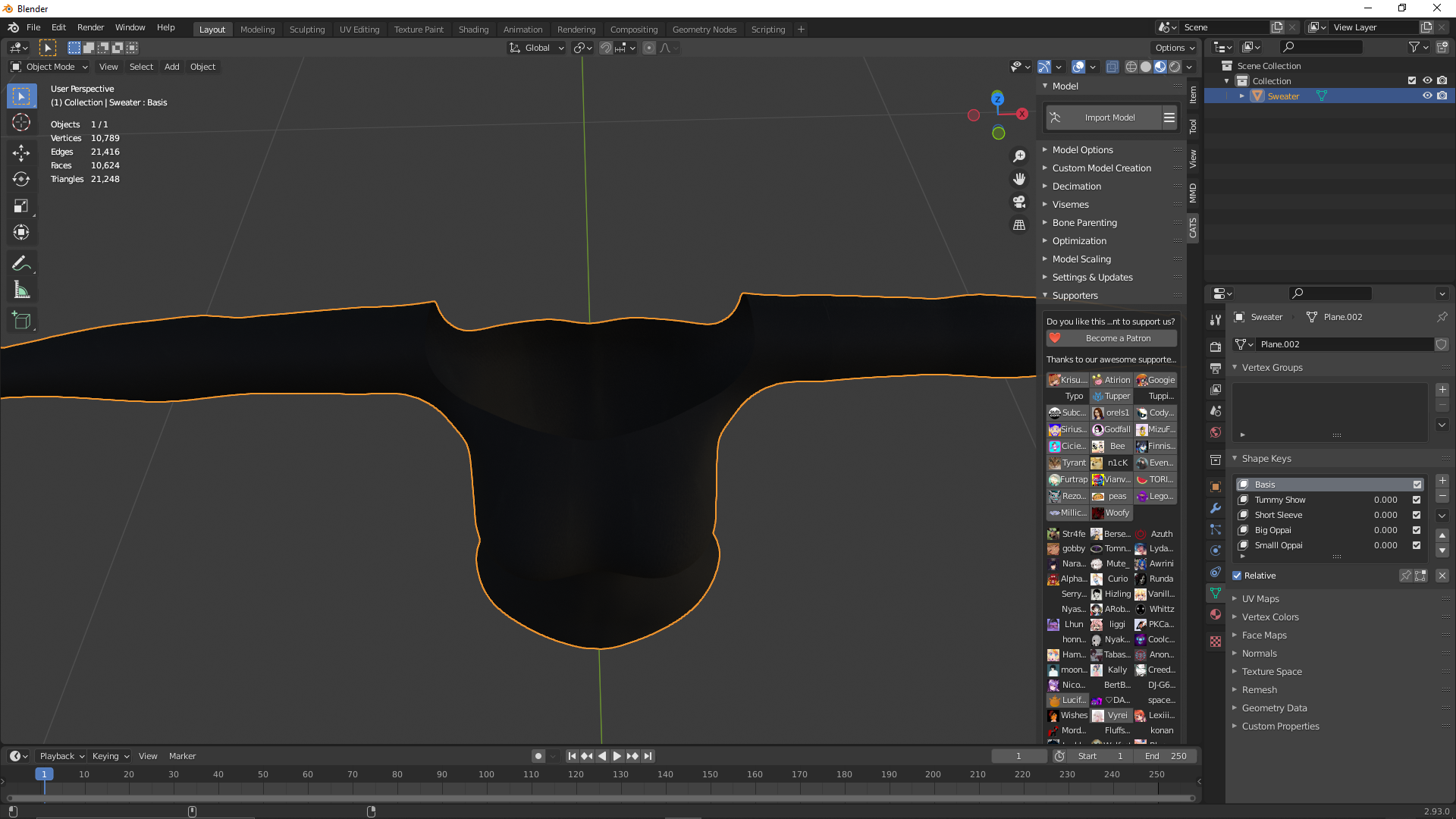Open the Object Mode dropdown

[x=49, y=67]
